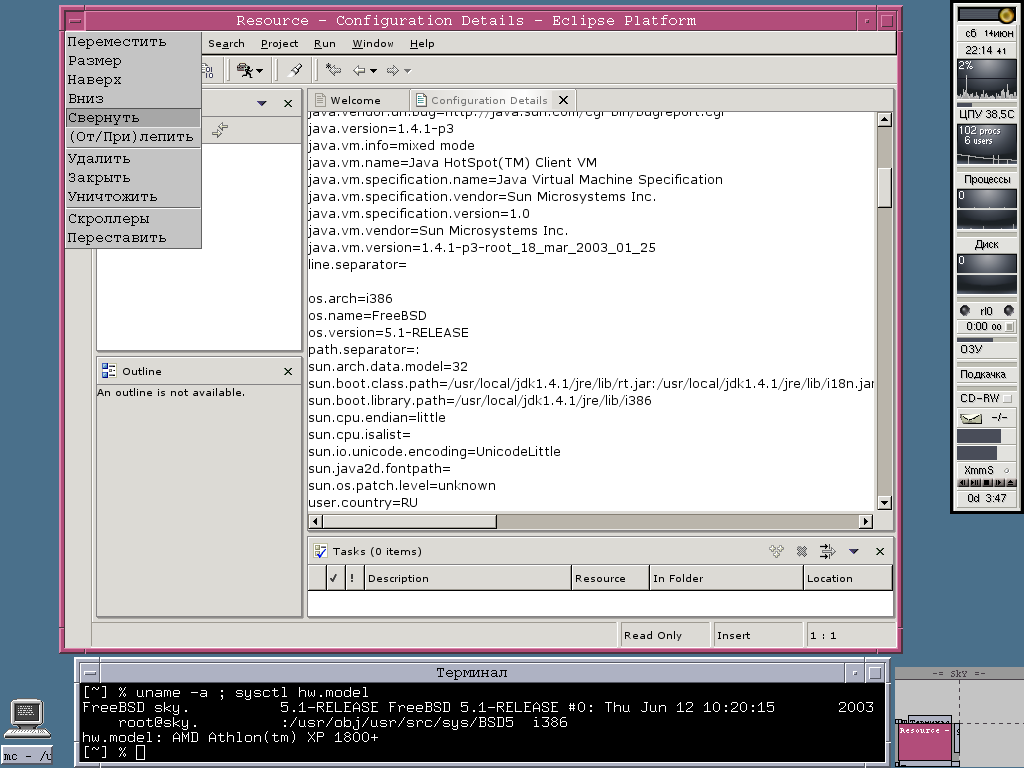Click the XmmS stop button
Image resolution: width=1024 pixels, height=768 pixels.
pos(987,483)
